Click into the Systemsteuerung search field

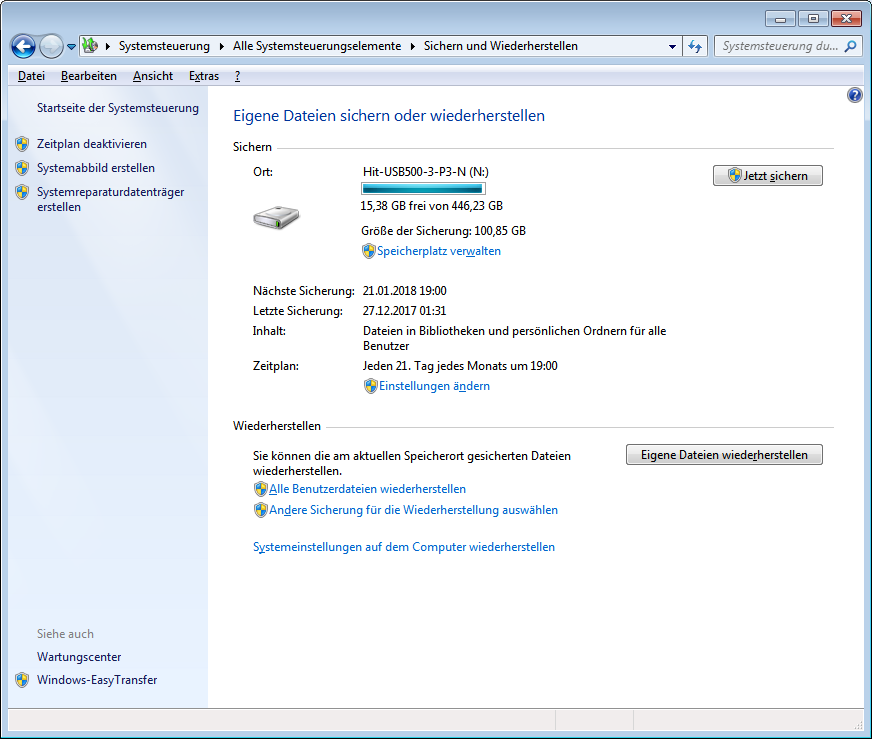click(x=778, y=46)
